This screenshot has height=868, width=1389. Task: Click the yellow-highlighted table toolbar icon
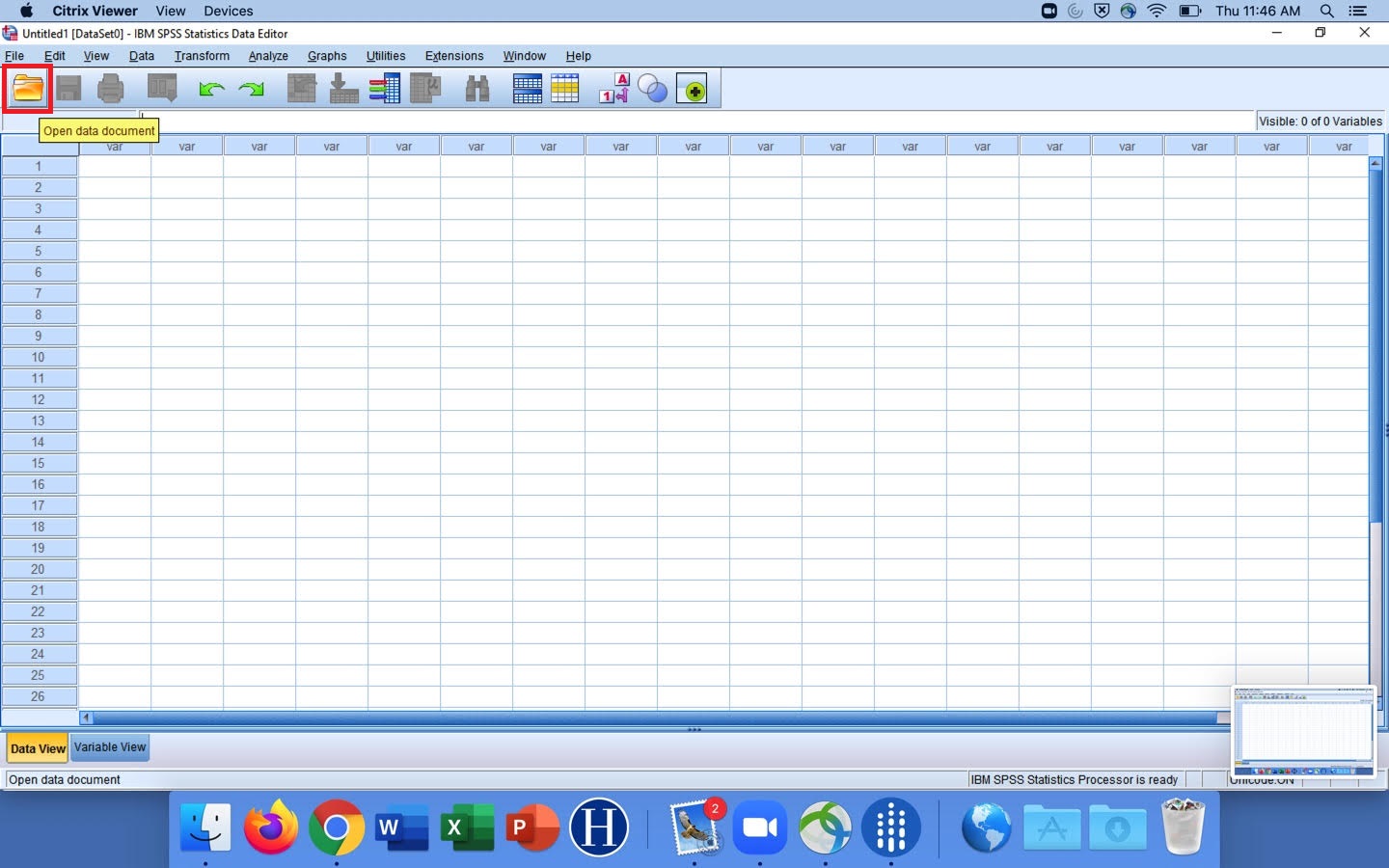[564, 89]
